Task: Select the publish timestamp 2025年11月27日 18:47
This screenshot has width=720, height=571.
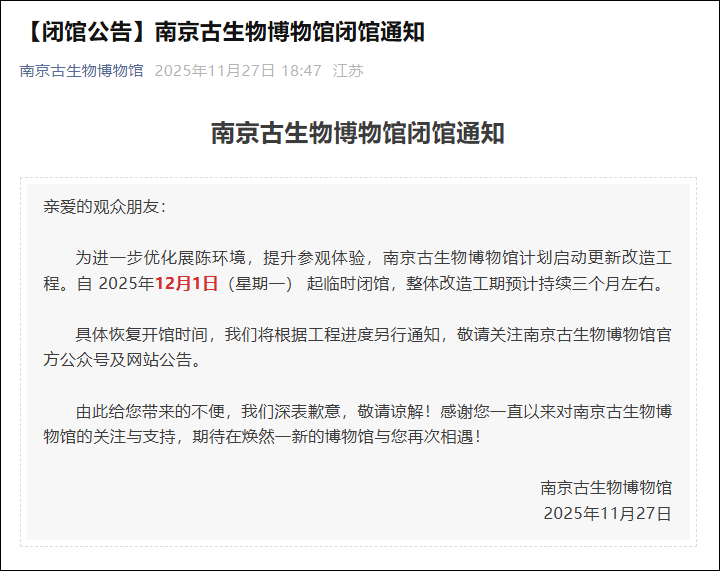Action: tap(238, 71)
